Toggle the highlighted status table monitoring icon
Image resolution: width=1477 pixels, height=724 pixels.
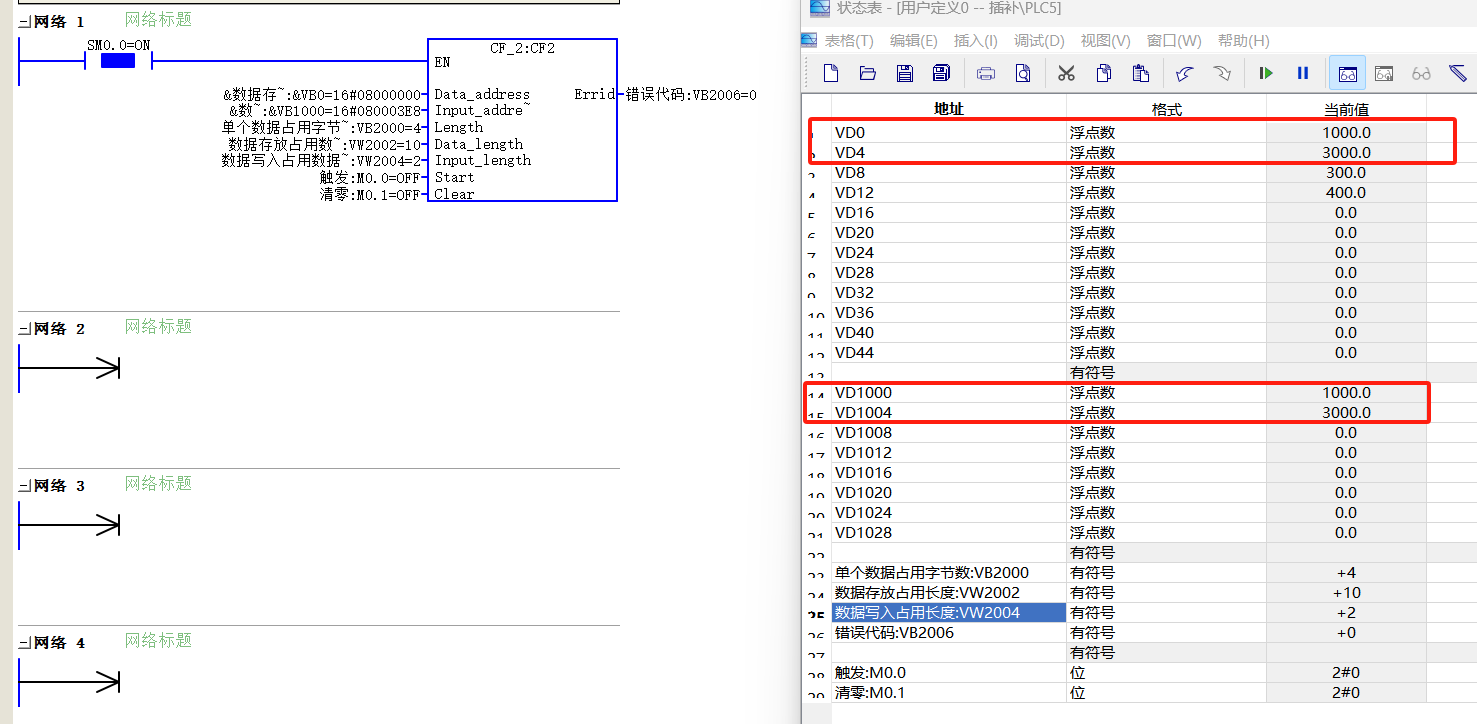[1348, 73]
